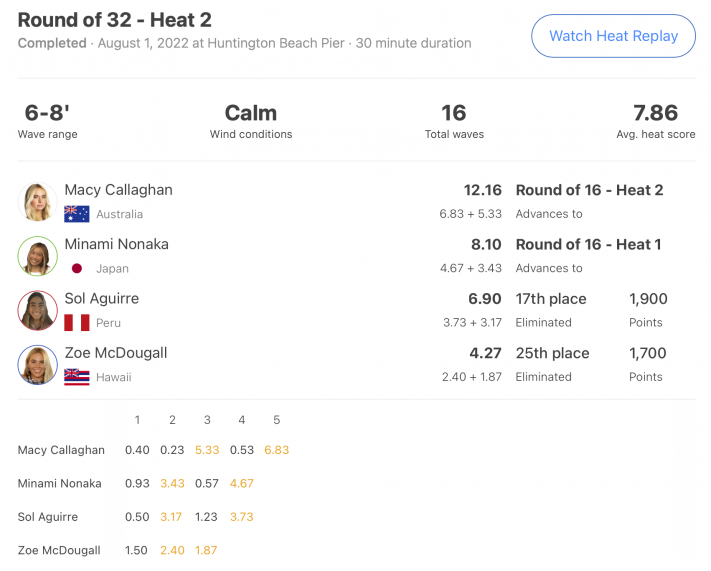The image size is (711, 571).
Task: Select the Zoe McDougall name heading
Action: 116,353
